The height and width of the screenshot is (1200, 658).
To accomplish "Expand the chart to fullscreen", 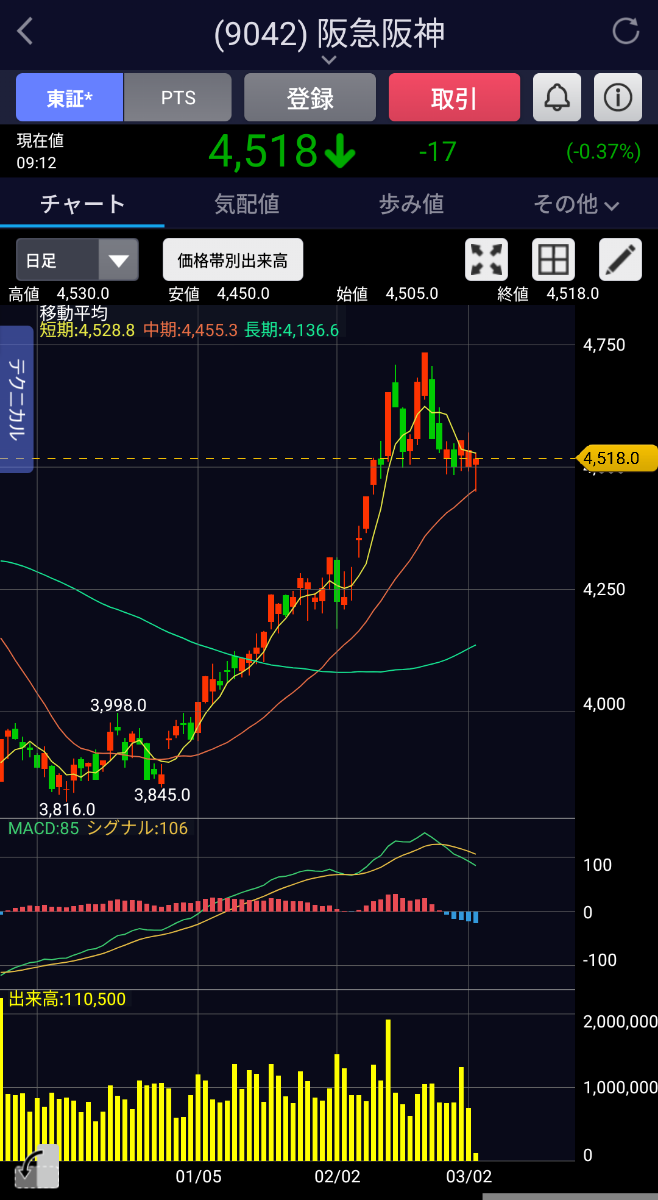I will coord(487,260).
